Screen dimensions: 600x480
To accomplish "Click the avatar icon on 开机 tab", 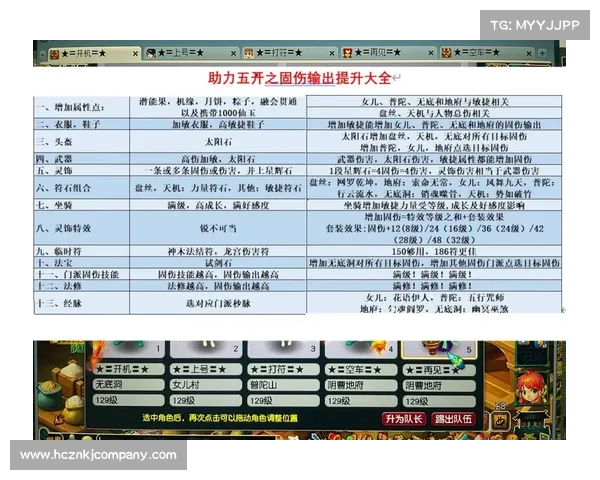I will point(55,54).
